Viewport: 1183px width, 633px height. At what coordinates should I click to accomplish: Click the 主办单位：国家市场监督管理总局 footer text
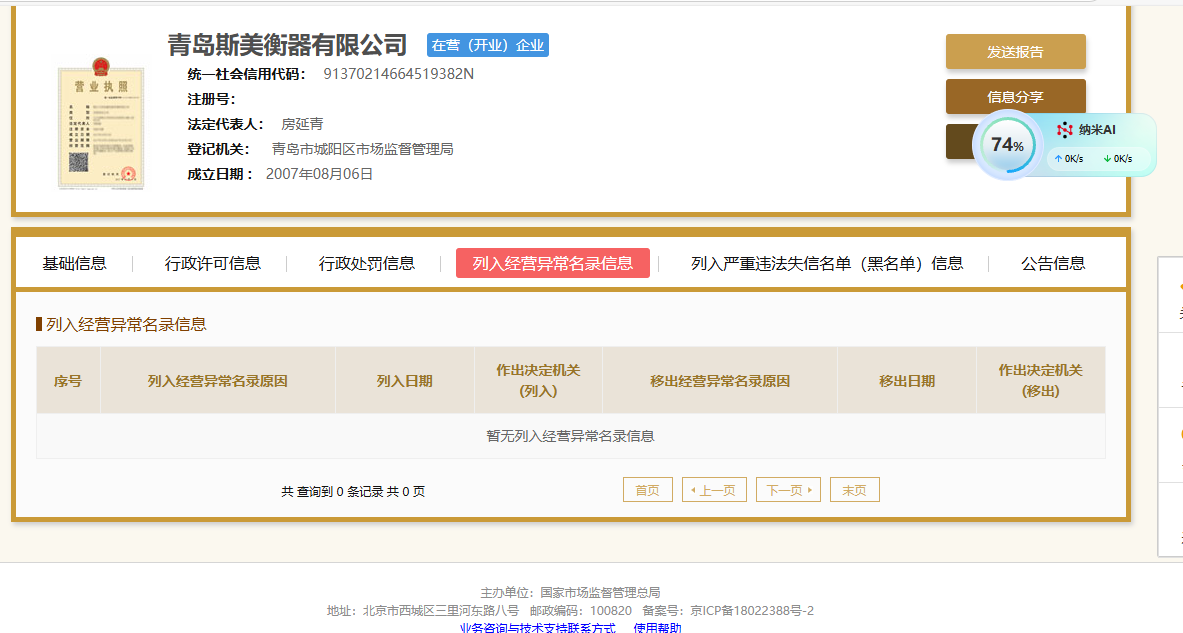(570, 592)
